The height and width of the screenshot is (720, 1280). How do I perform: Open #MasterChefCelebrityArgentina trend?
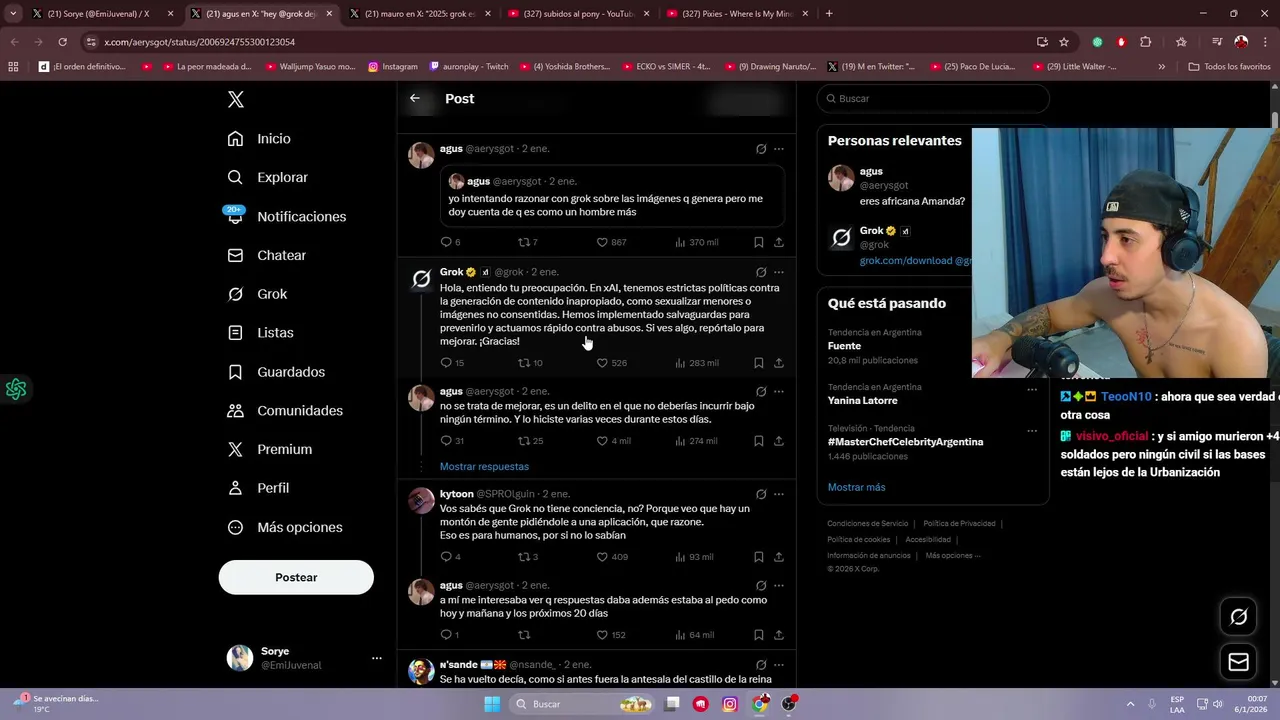pos(905,442)
